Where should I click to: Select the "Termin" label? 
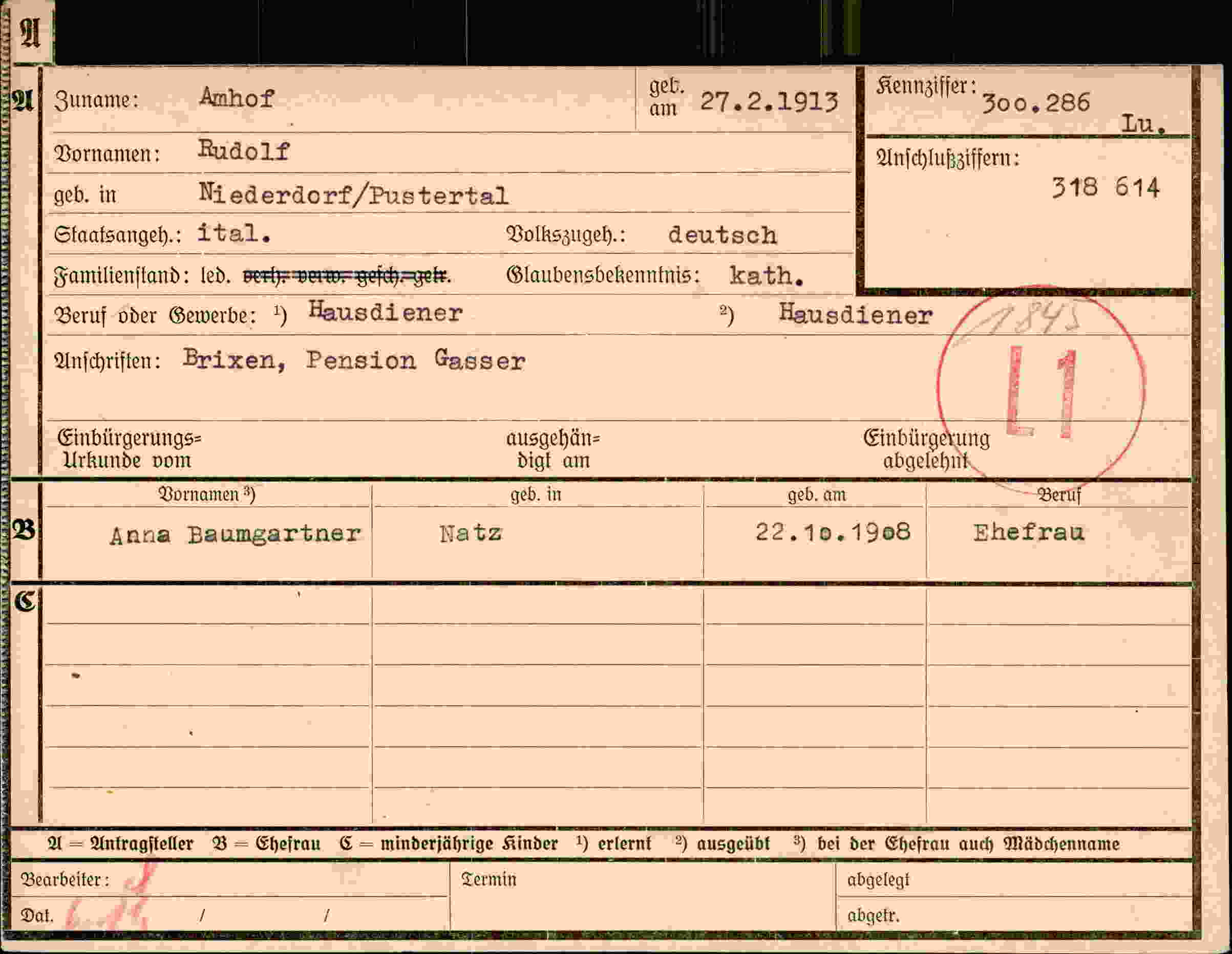[488, 880]
